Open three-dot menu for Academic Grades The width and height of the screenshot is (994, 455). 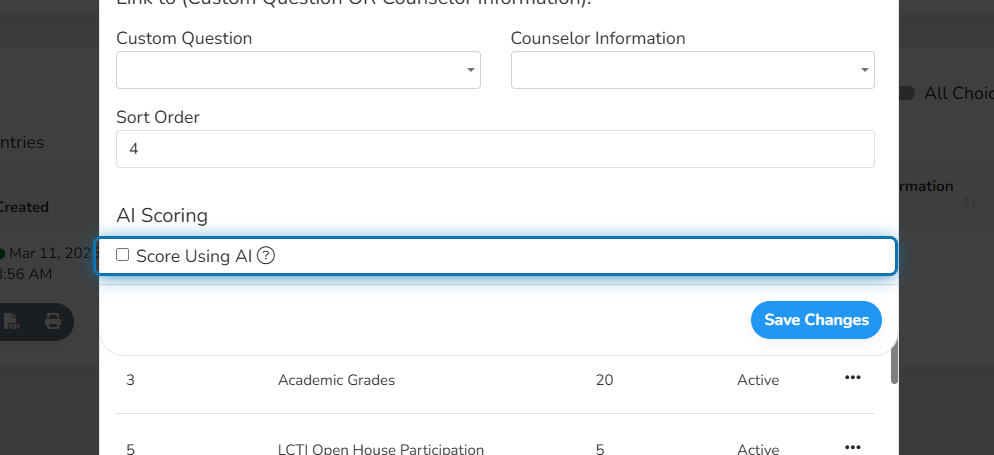[853, 378]
